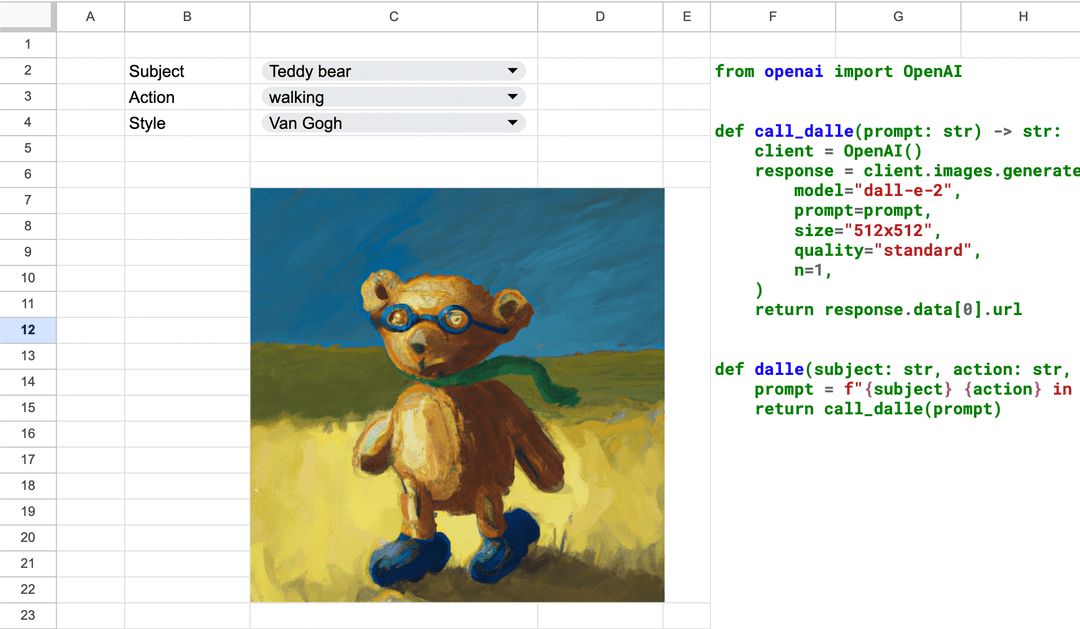Select column E header
The image size is (1080, 629).
pos(687,17)
